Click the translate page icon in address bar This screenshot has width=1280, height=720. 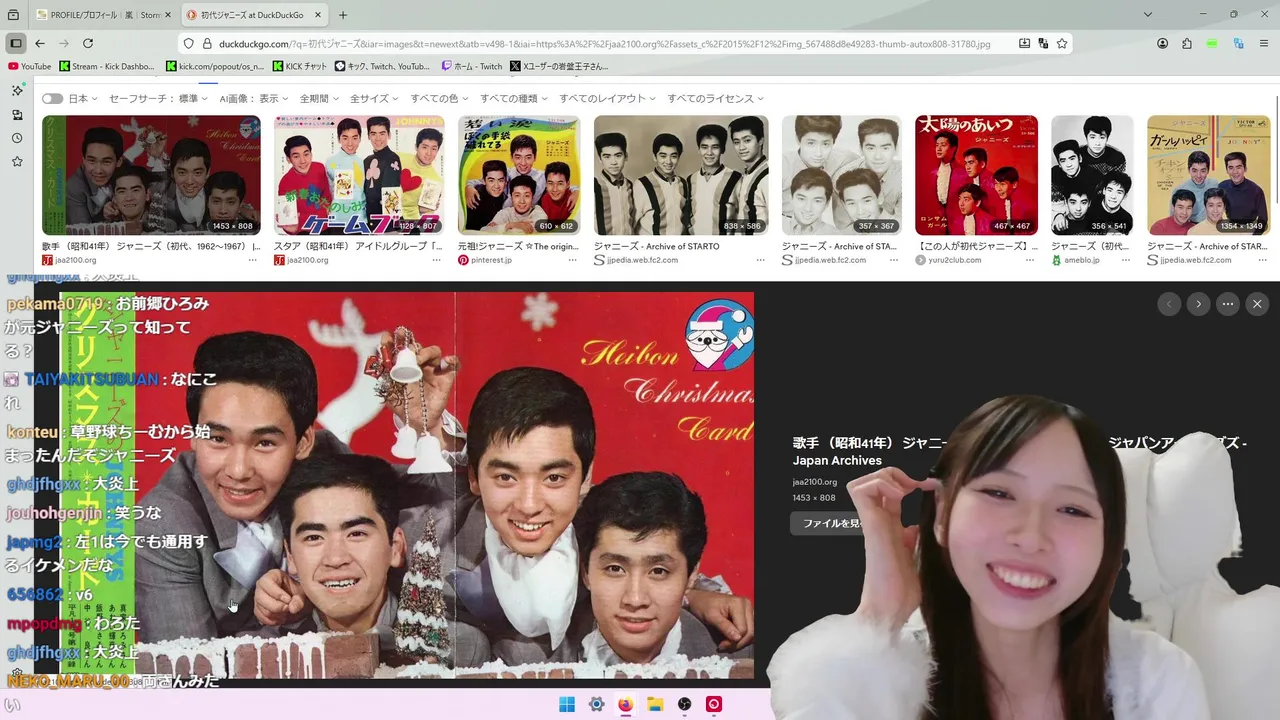(x=1043, y=44)
